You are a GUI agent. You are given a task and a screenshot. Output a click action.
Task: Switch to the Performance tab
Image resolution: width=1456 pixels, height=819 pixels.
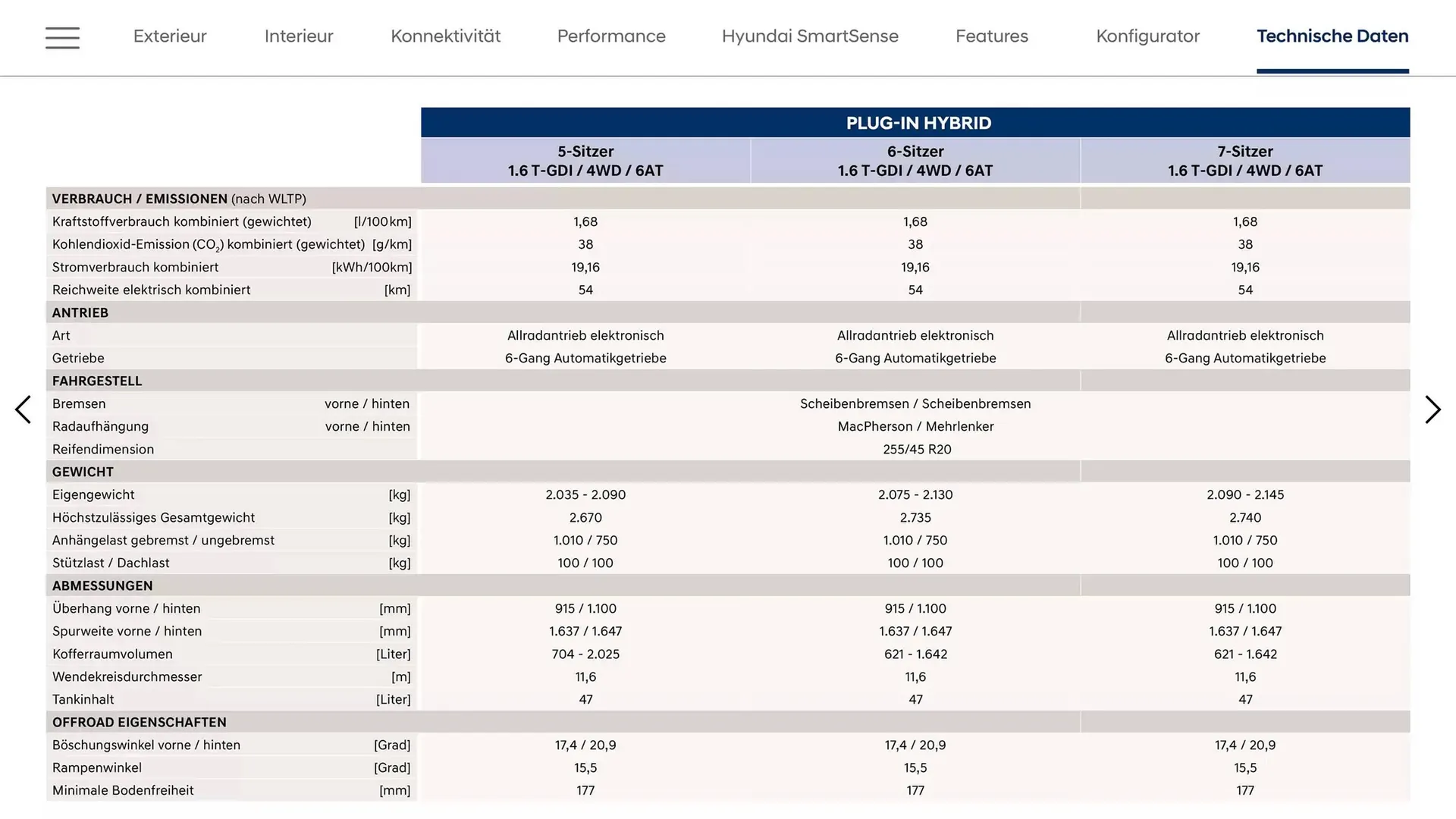click(611, 36)
